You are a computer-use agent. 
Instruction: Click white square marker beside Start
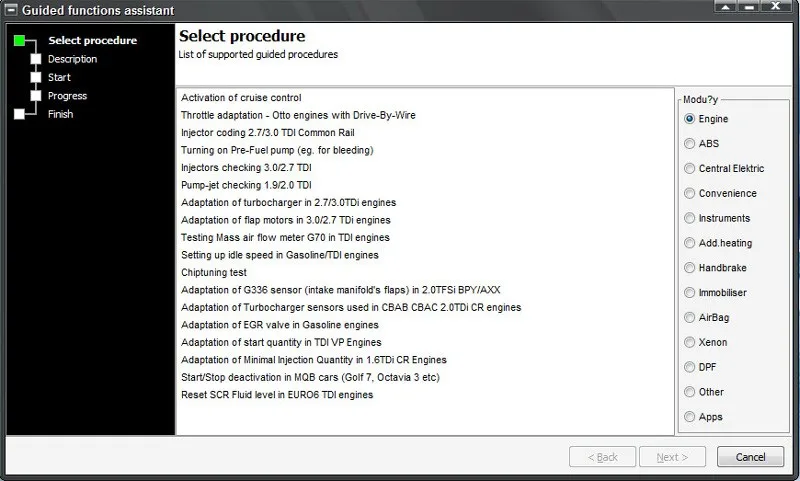point(36,78)
